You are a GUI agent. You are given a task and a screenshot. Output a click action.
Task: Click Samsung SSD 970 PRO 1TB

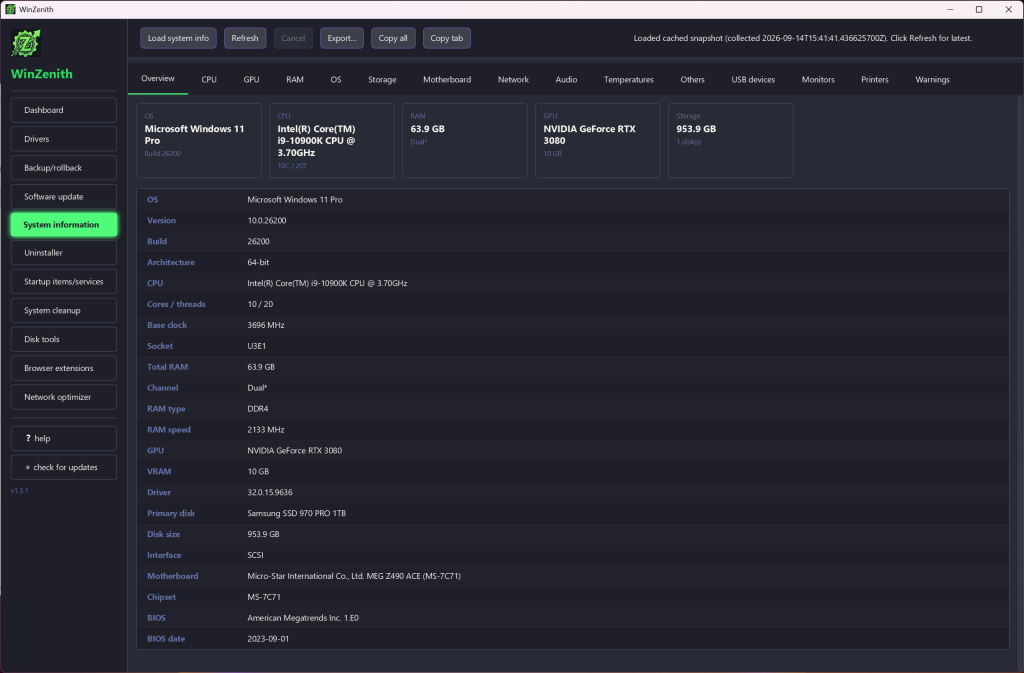tap(296, 513)
